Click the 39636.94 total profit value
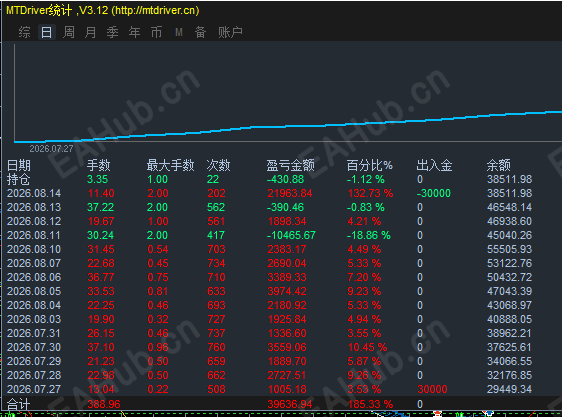Screen dimensions: 562x417 pyautogui.click(x=290, y=404)
